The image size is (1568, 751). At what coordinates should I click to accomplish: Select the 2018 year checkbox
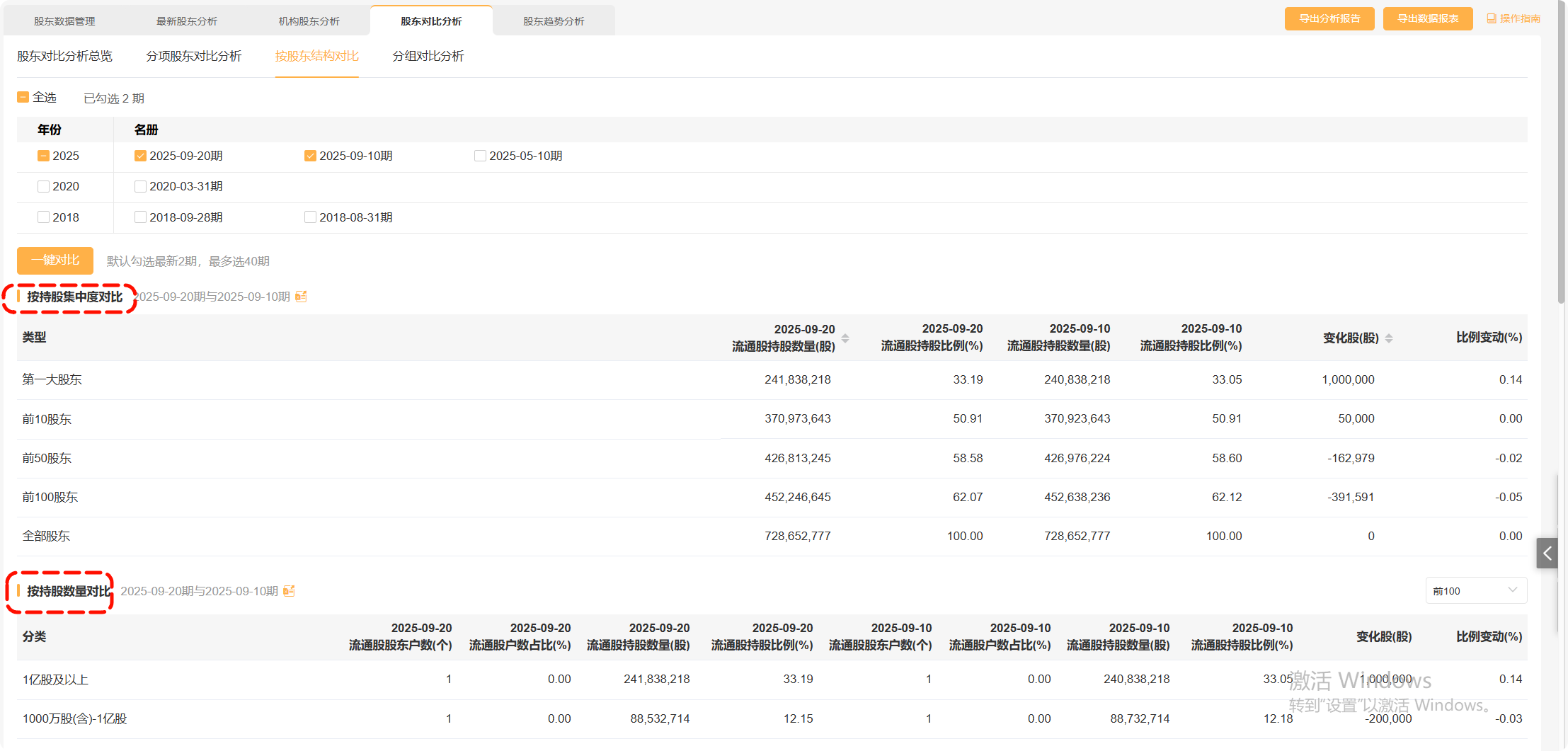(43, 217)
